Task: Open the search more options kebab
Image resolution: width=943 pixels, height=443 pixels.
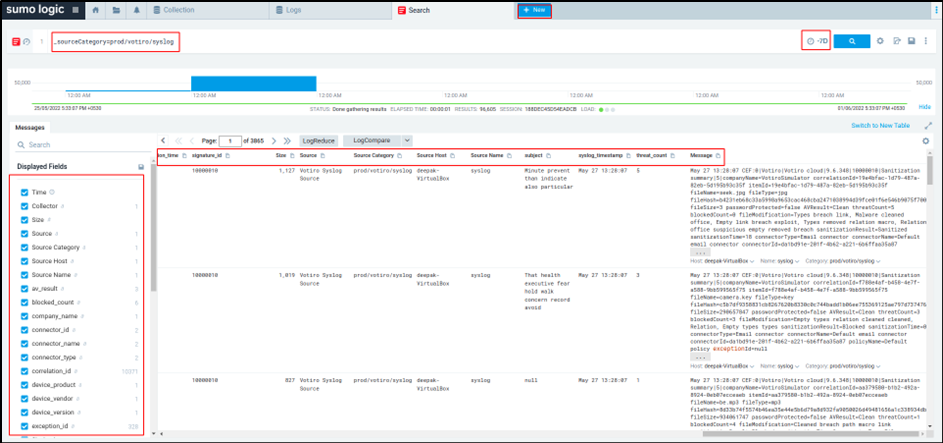Action: (x=926, y=41)
